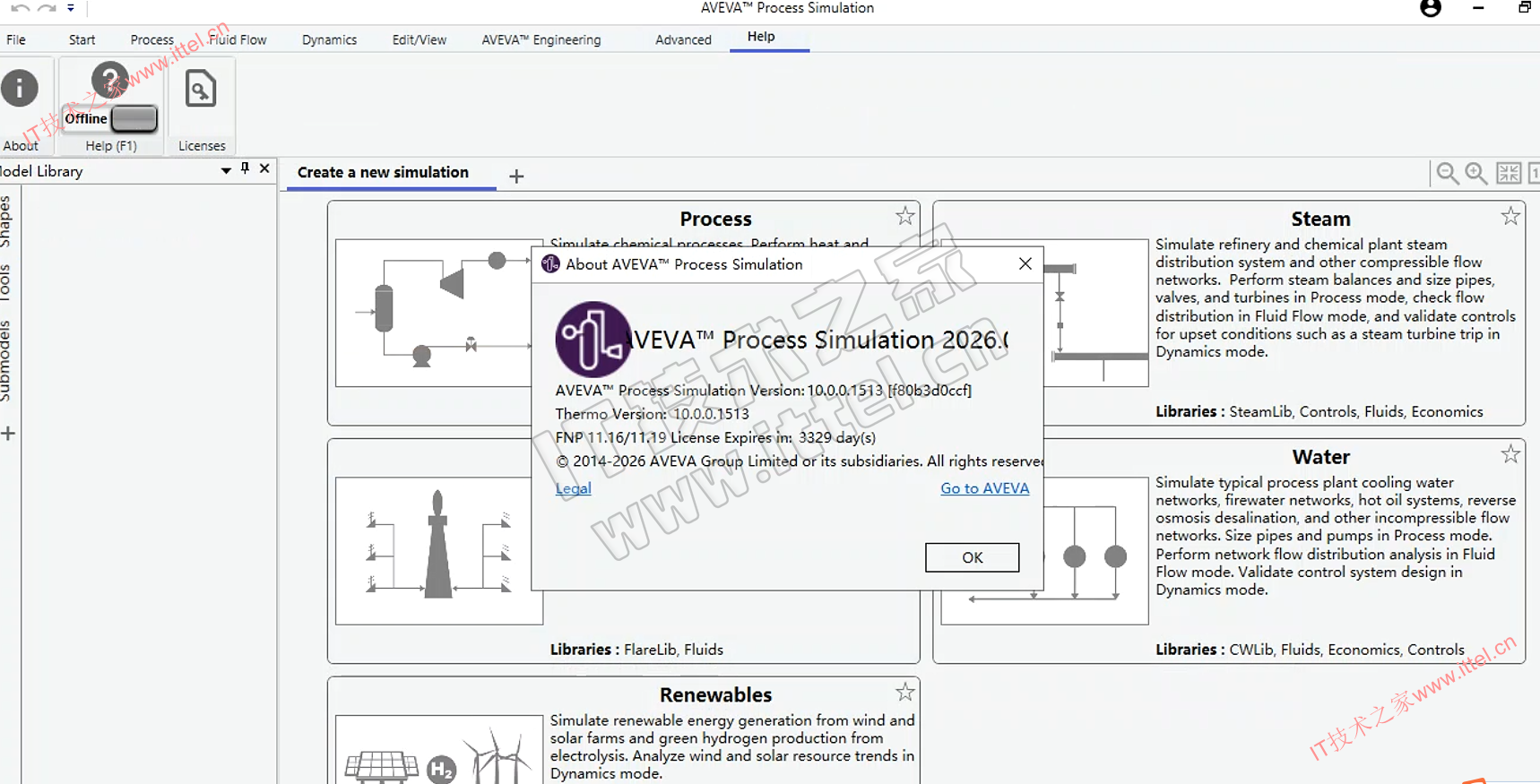Switch to the Advanced ribbon tab
1540x784 pixels.
[683, 39]
